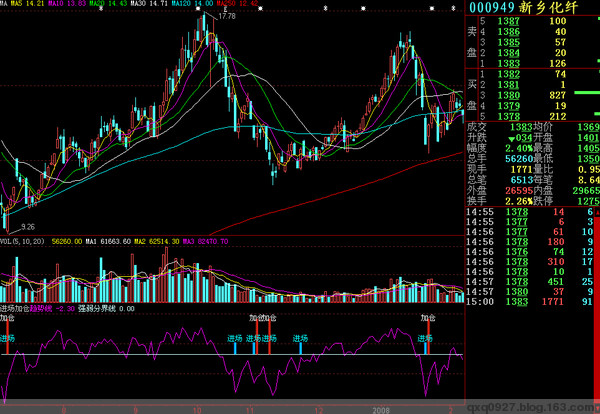
Task: Select sell level 5 price 1387
Action: (511, 21)
